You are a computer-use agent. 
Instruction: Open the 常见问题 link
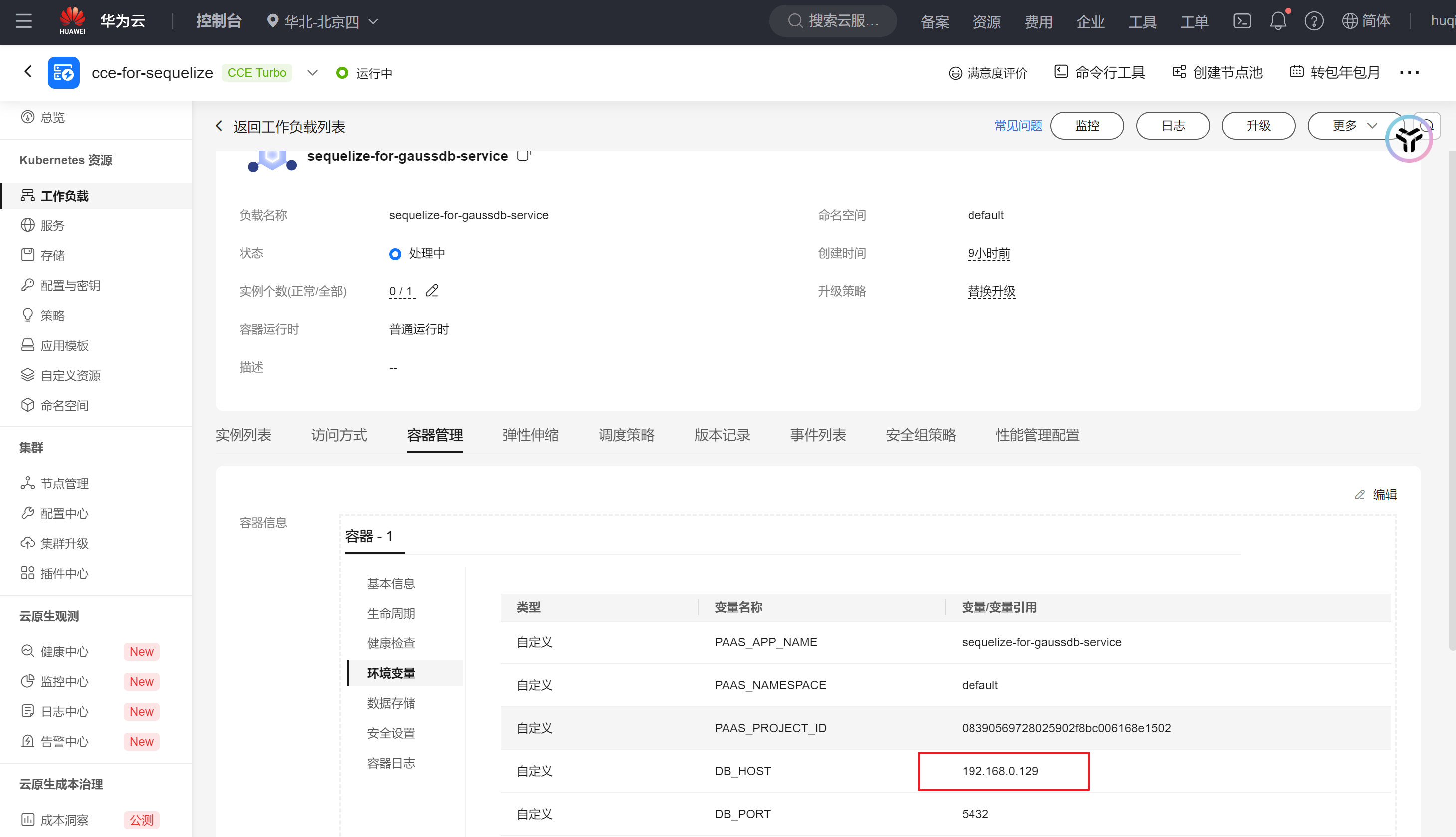(x=1018, y=125)
